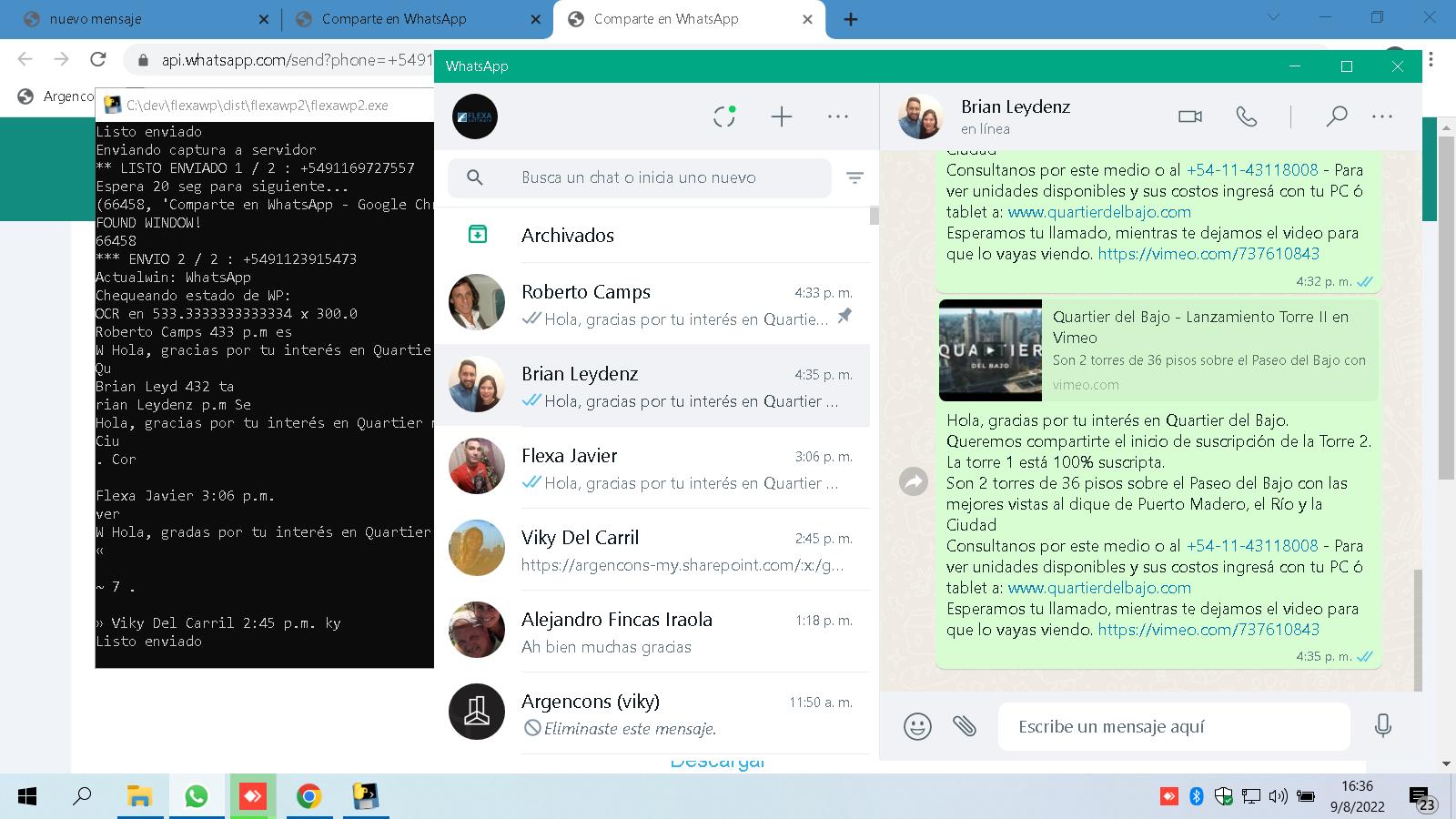
Task: Start voice call with Brian Leydenz
Action: point(1247,116)
